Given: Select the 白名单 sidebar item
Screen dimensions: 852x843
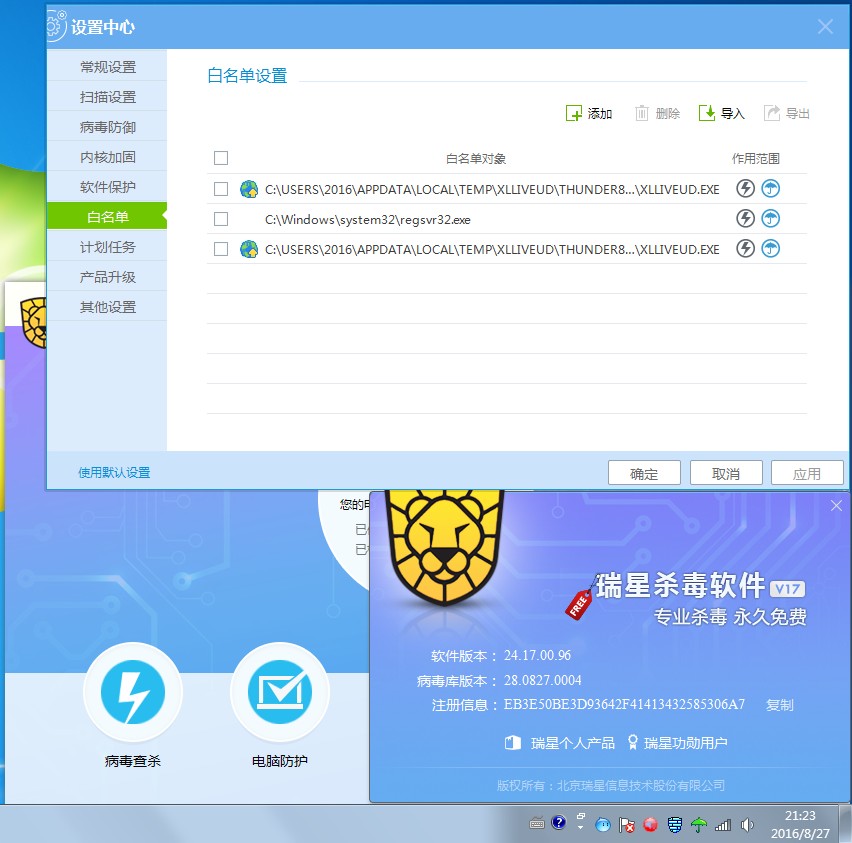Looking at the screenshot, I should (x=107, y=216).
